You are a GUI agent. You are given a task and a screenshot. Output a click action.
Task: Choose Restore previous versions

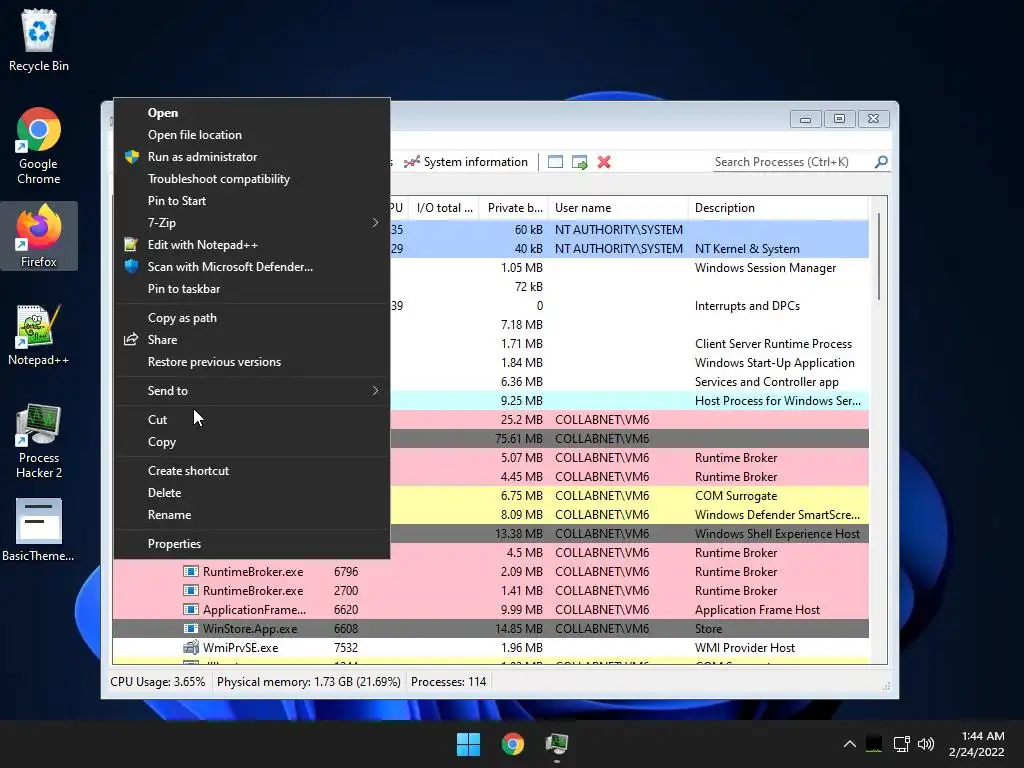point(252,361)
